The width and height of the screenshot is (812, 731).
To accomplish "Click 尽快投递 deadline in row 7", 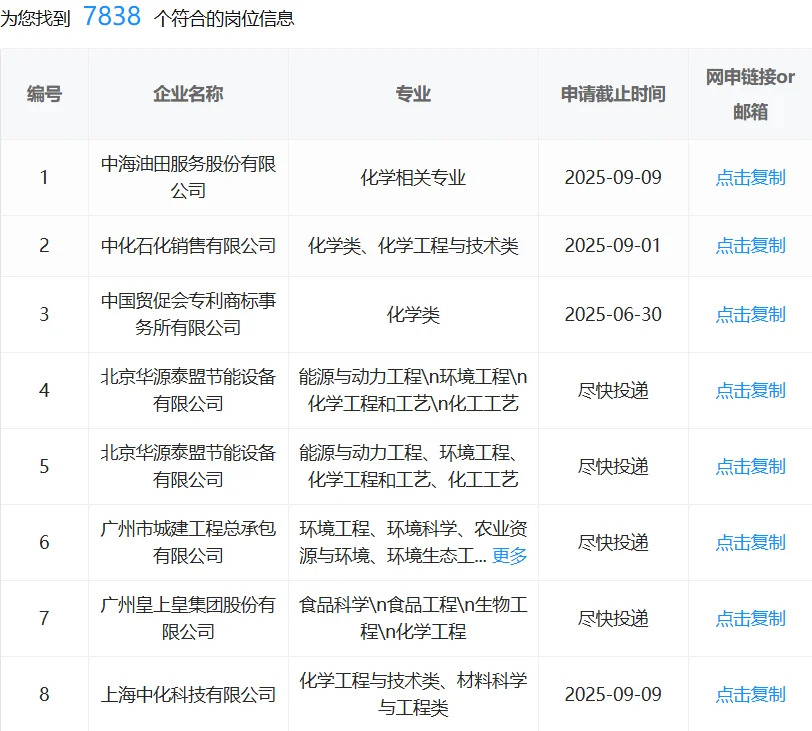I will tap(613, 618).
